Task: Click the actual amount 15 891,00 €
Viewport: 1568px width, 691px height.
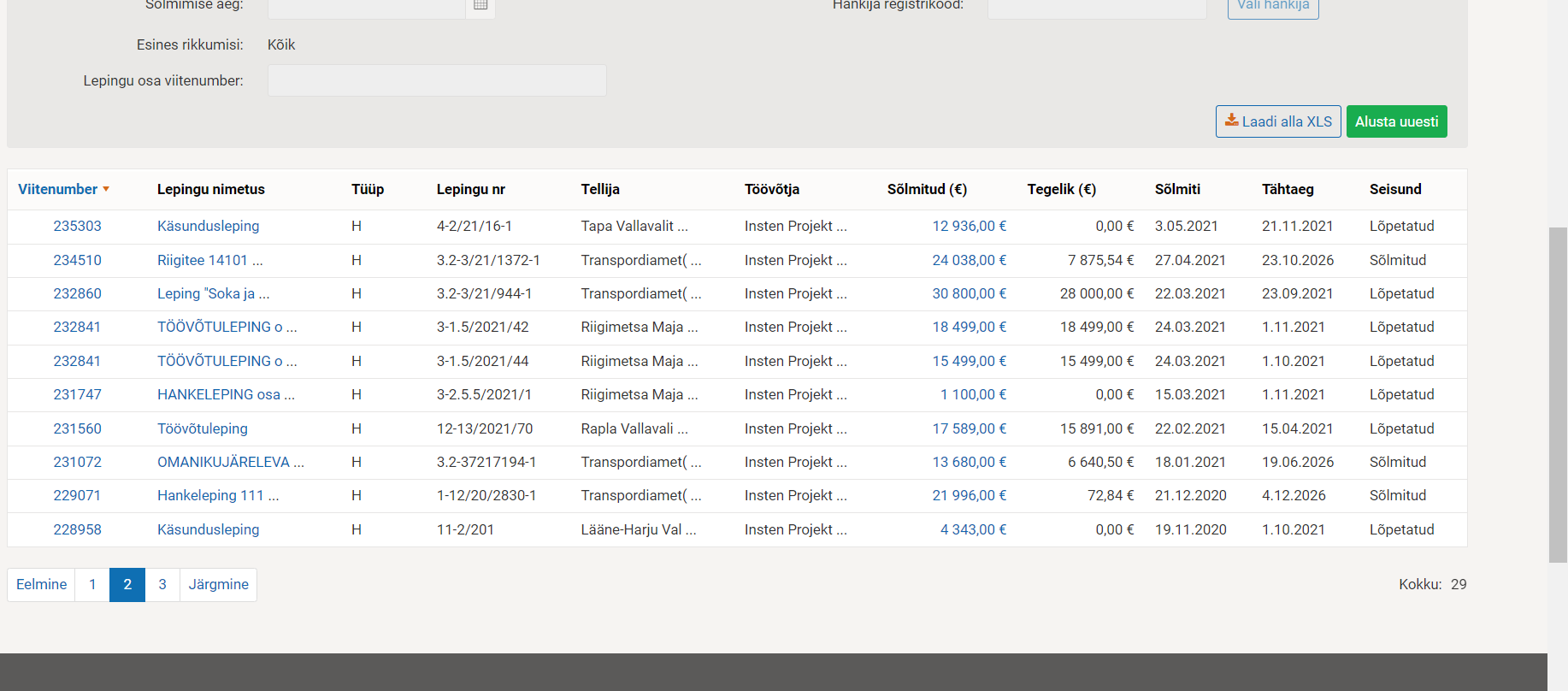Action: (x=1097, y=428)
